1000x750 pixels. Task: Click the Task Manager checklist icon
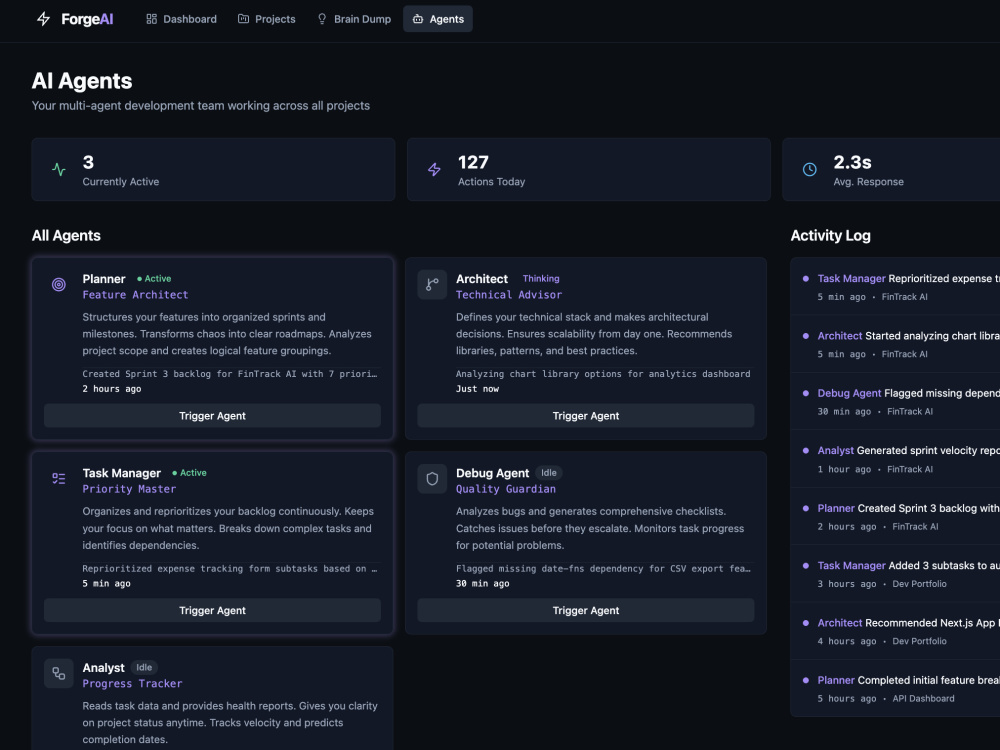59,479
